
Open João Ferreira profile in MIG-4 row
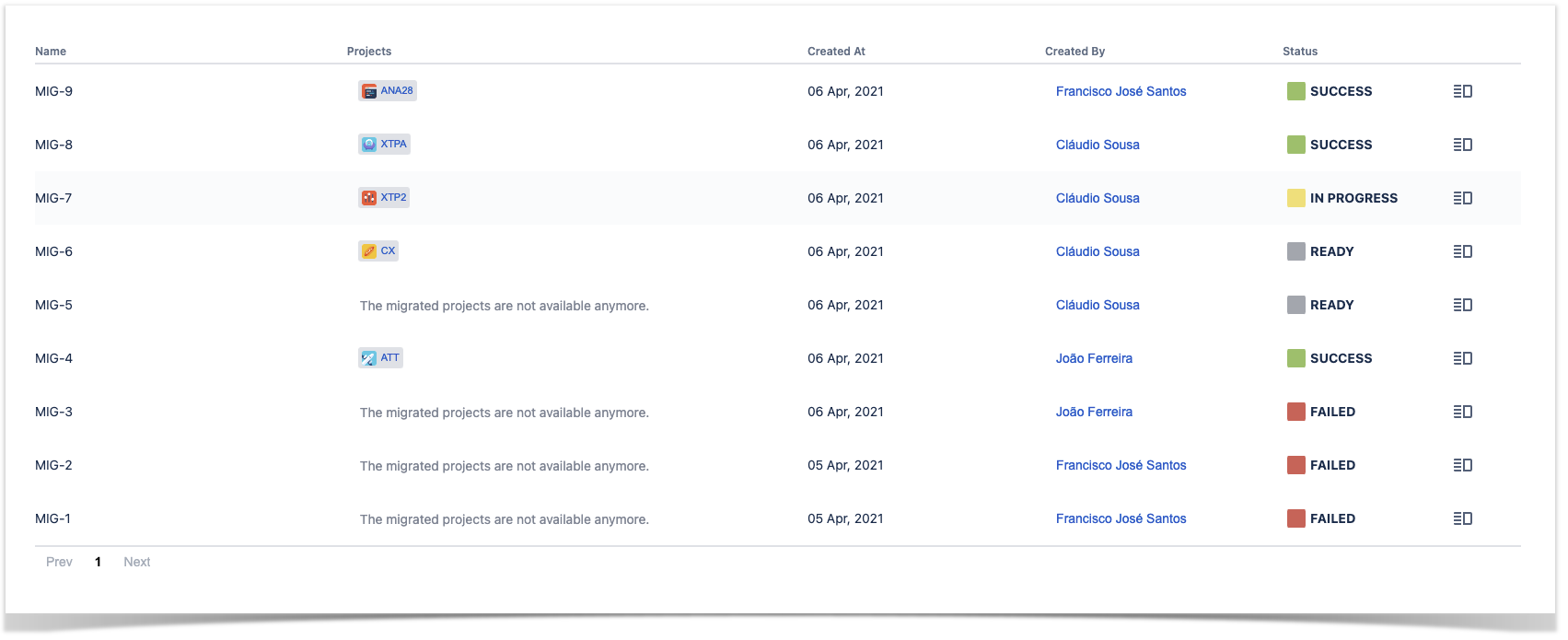(1094, 358)
